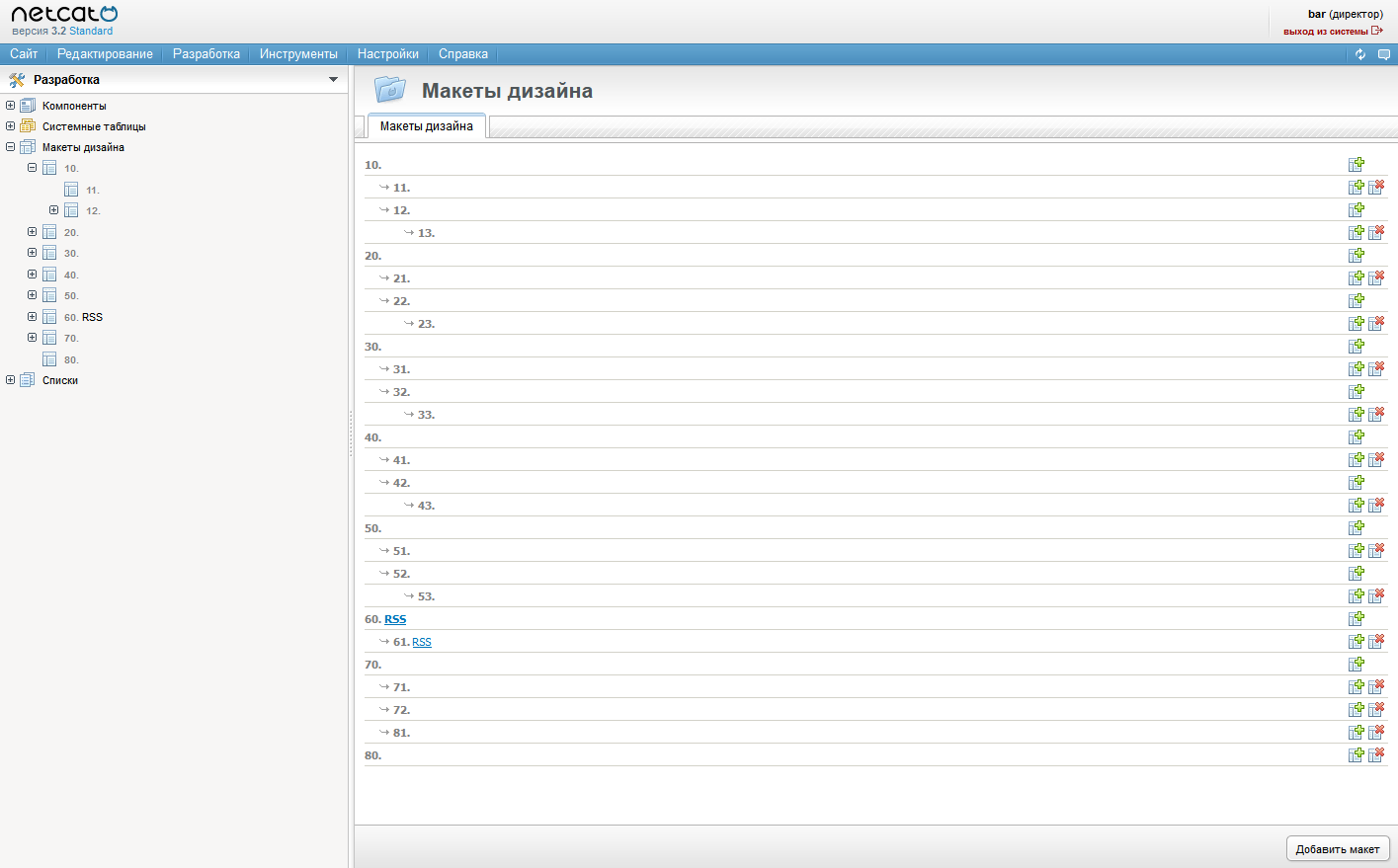Select tree item 80. in the sidebar

coord(71,359)
